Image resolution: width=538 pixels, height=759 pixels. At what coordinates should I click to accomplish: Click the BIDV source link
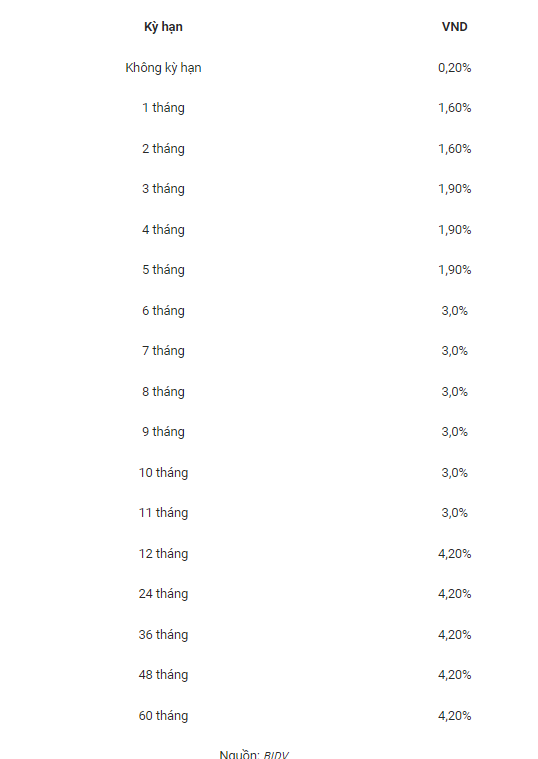coord(276,755)
